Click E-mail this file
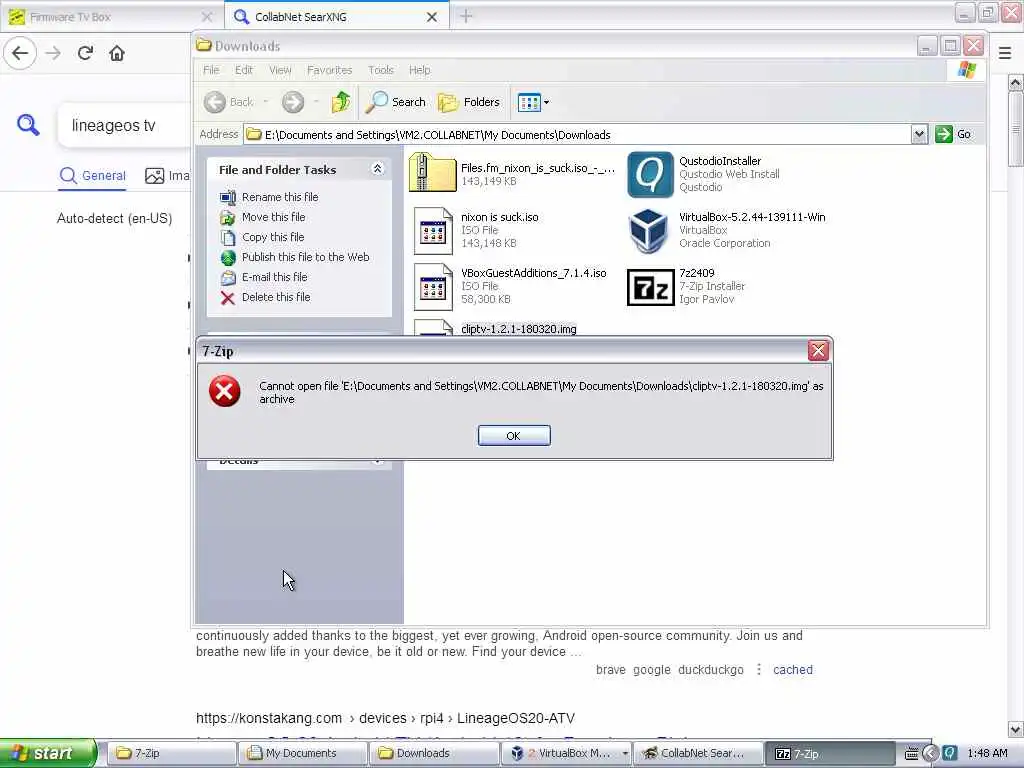This screenshot has width=1024, height=768. (x=274, y=277)
